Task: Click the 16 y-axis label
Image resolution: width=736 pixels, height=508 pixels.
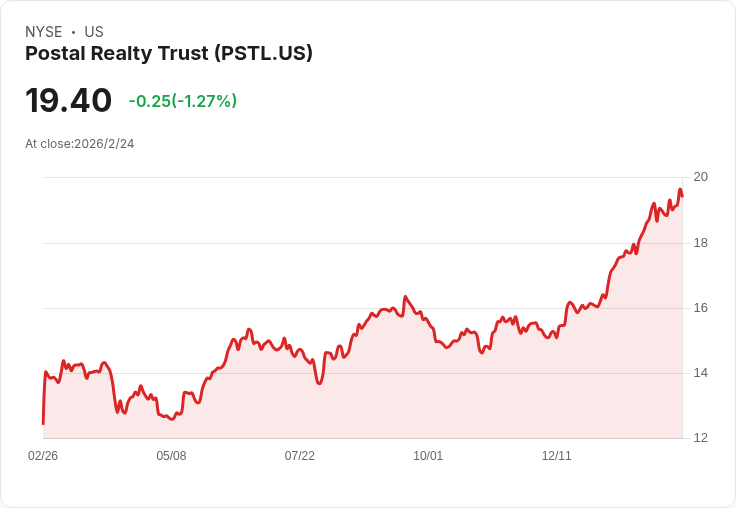Action: [x=700, y=308]
